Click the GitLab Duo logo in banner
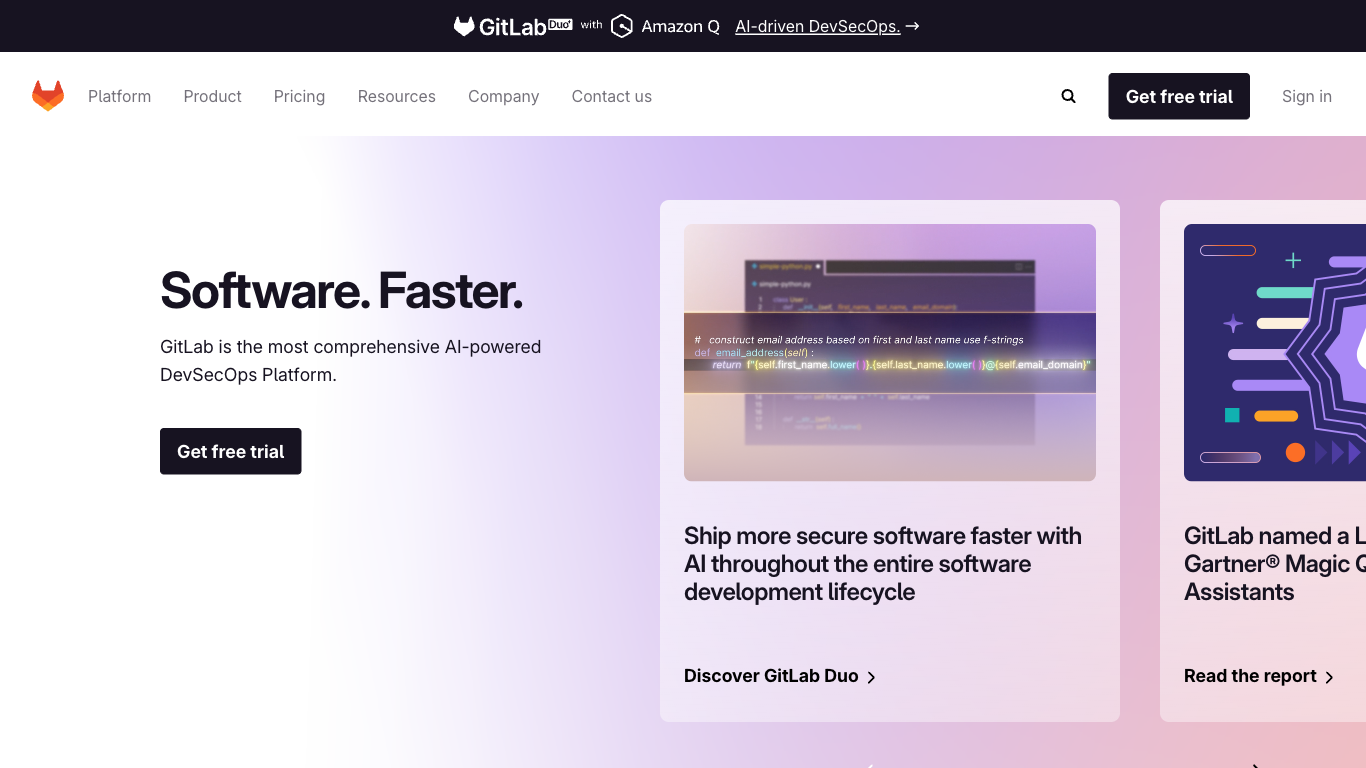1366x768 pixels. pos(513,26)
